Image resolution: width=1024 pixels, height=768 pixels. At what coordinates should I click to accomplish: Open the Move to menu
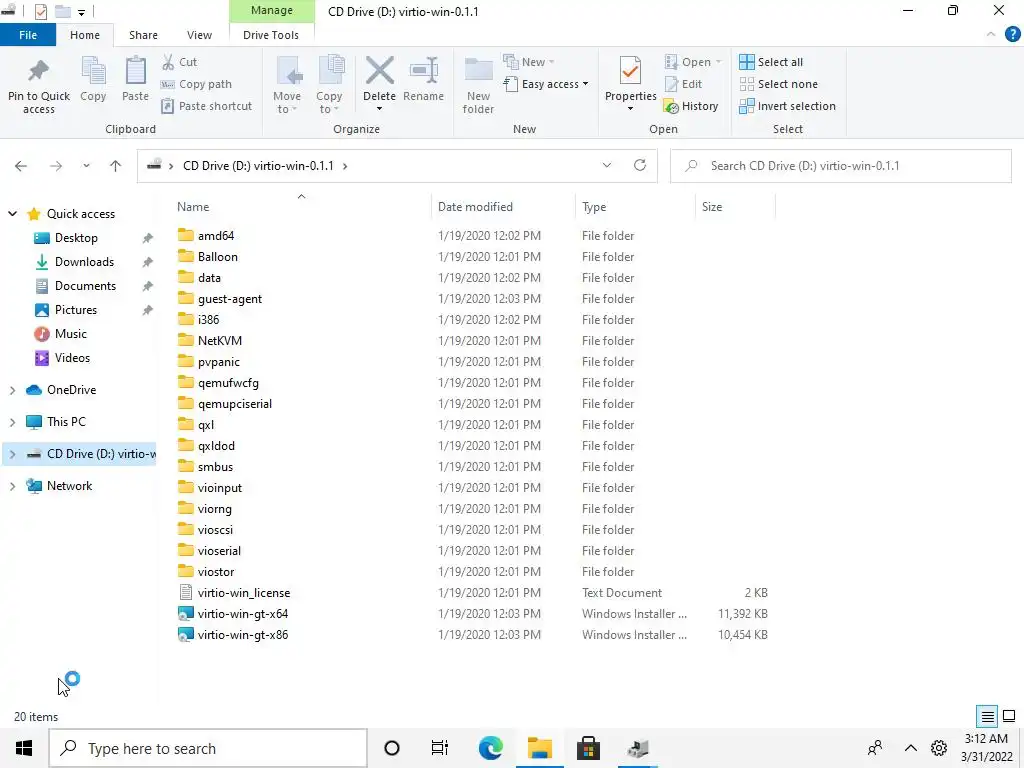[287, 85]
